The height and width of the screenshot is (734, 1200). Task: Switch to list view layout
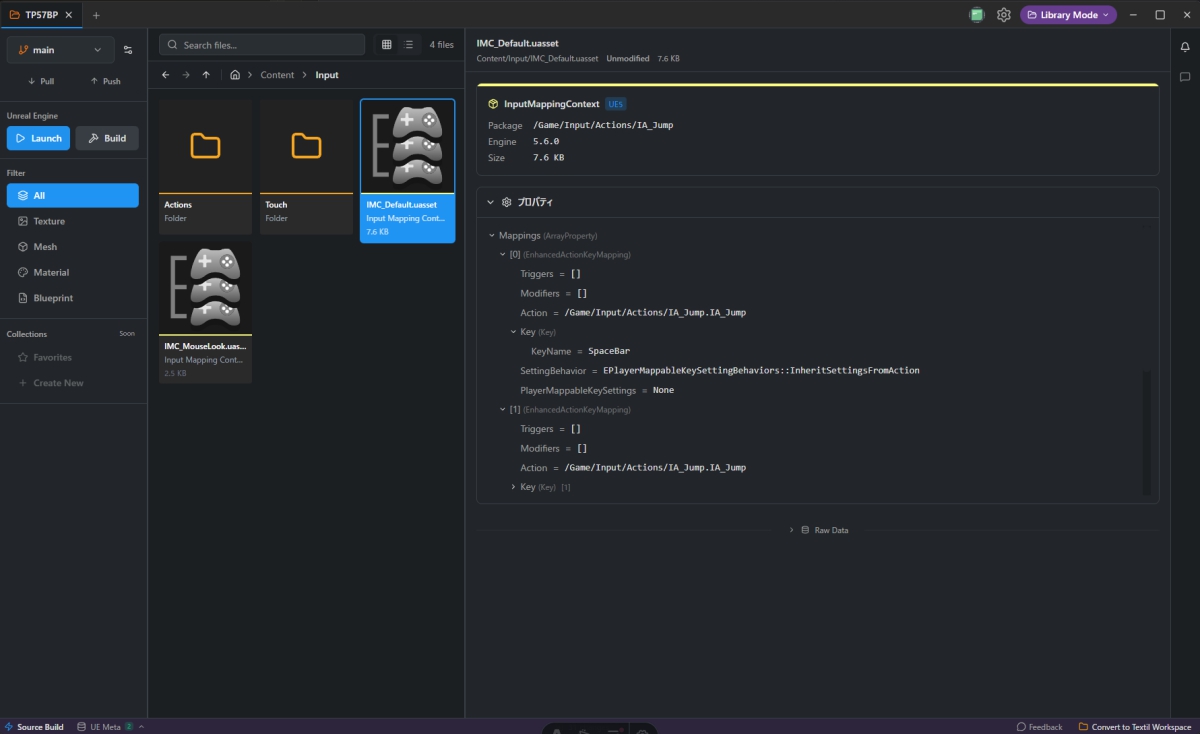click(x=409, y=45)
